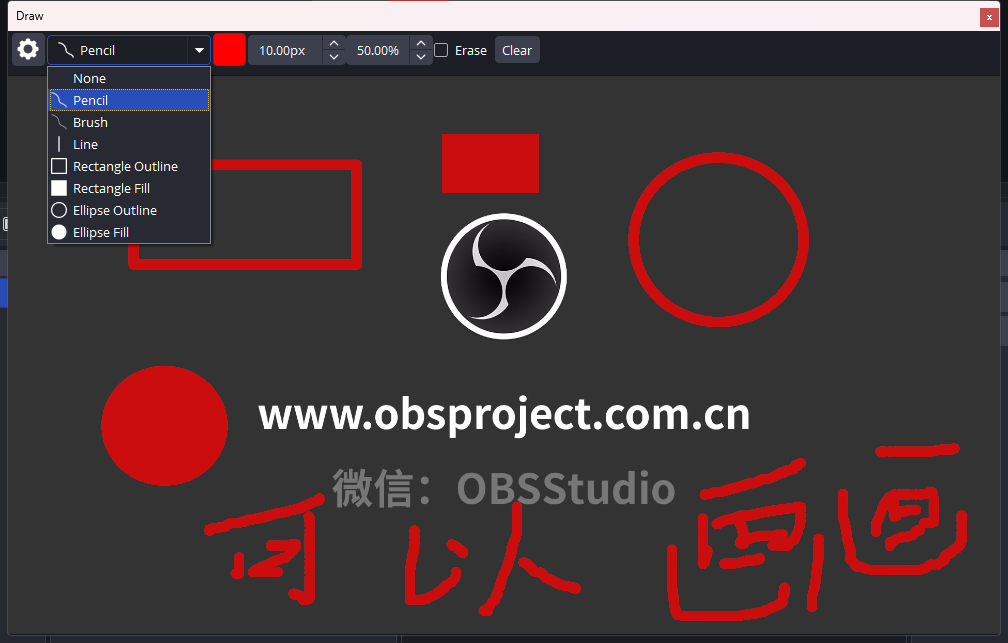The width and height of the screenshot is (1008, 643).
Task: Select None from the tool list
Action: pyautogui.click(x=129, y=78)
